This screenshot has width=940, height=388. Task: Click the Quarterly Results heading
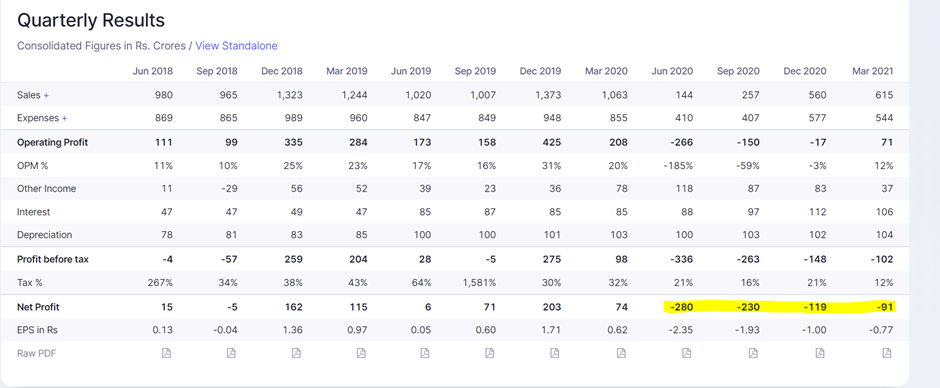point(91,20)
